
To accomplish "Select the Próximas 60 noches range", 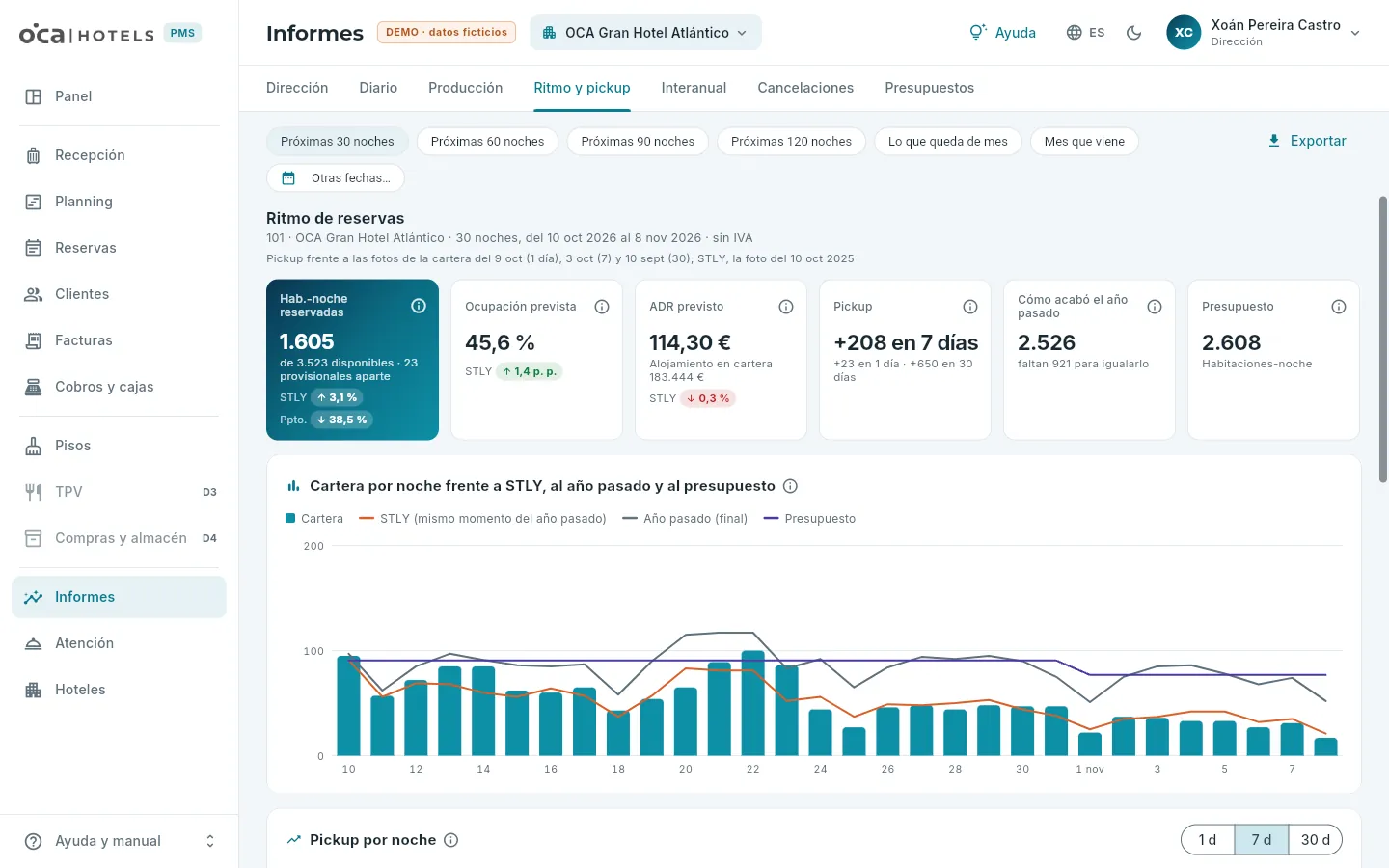I will click(487, 142).
